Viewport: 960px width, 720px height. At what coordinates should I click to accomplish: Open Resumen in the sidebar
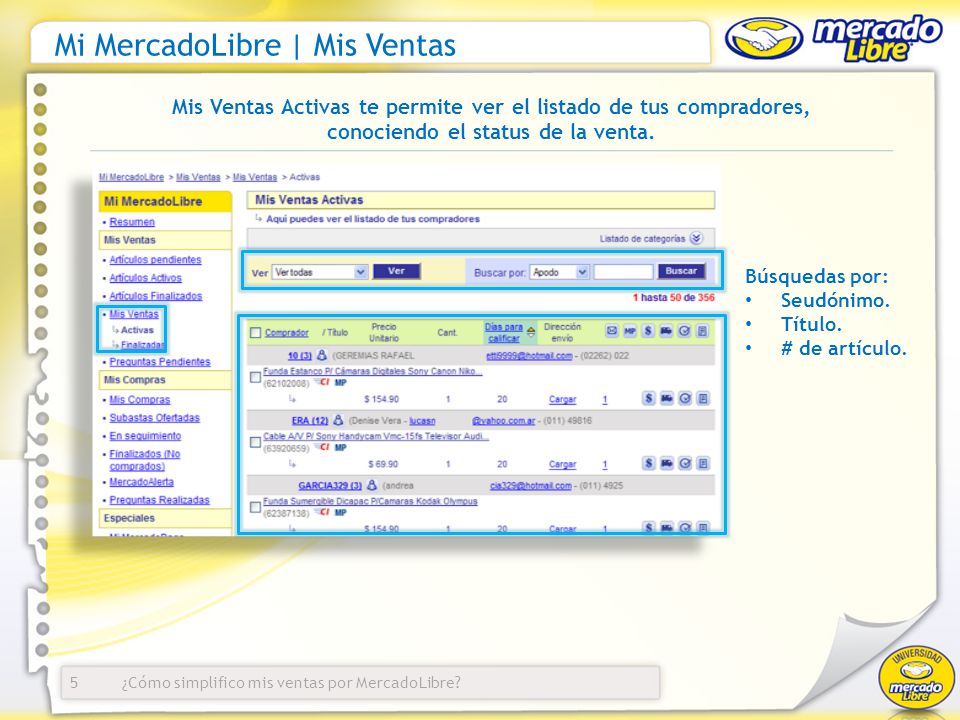point(132,222)
